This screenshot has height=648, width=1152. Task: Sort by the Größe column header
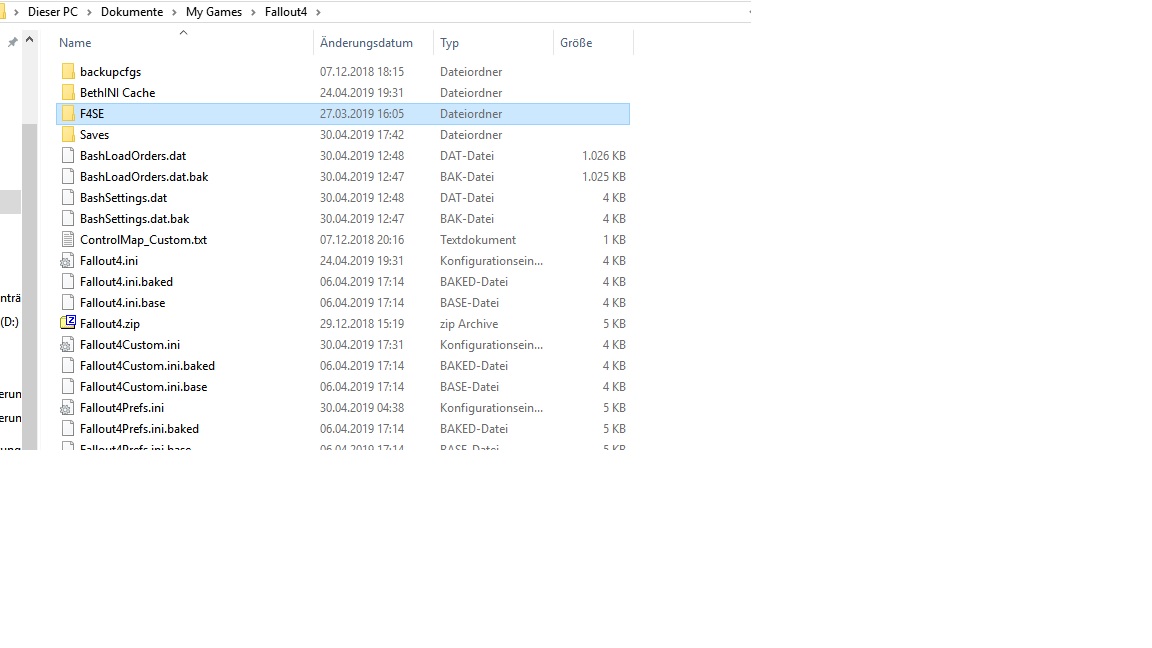tap(576, 43)
